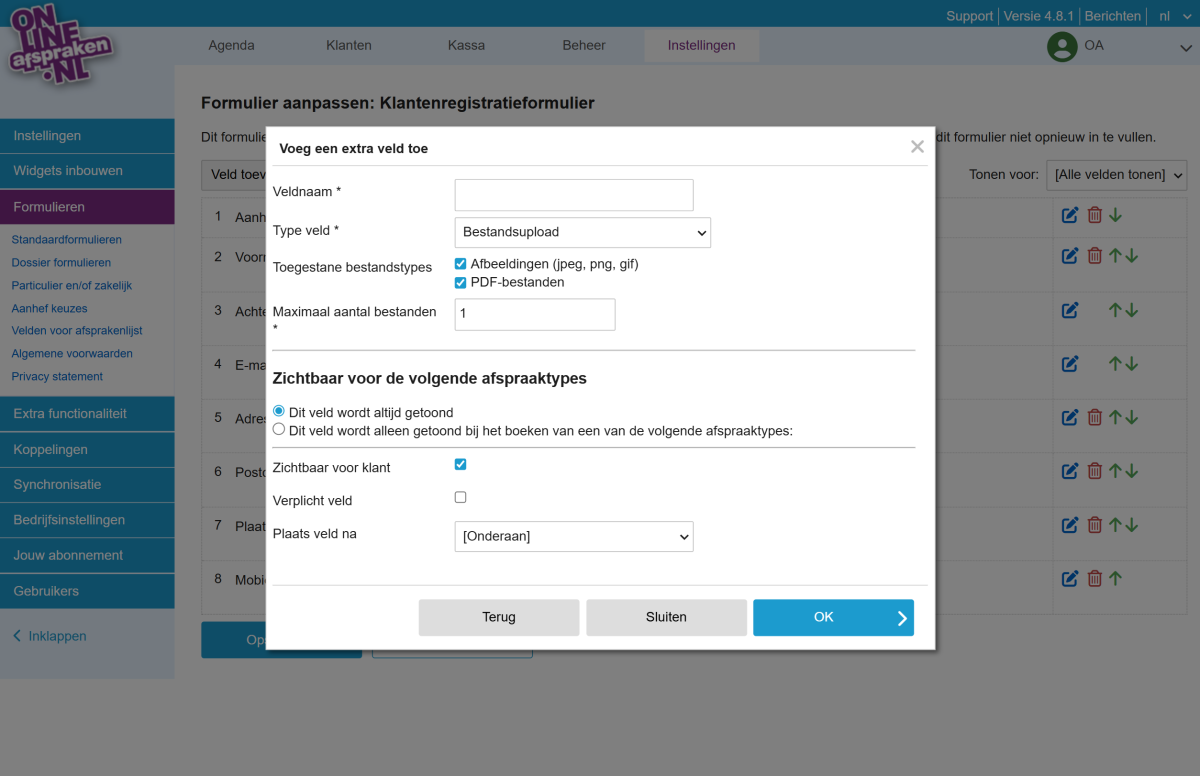1200x776 pixels.
Task: Move field row 8 up with arrow
Action: [x=1116, y=578]
